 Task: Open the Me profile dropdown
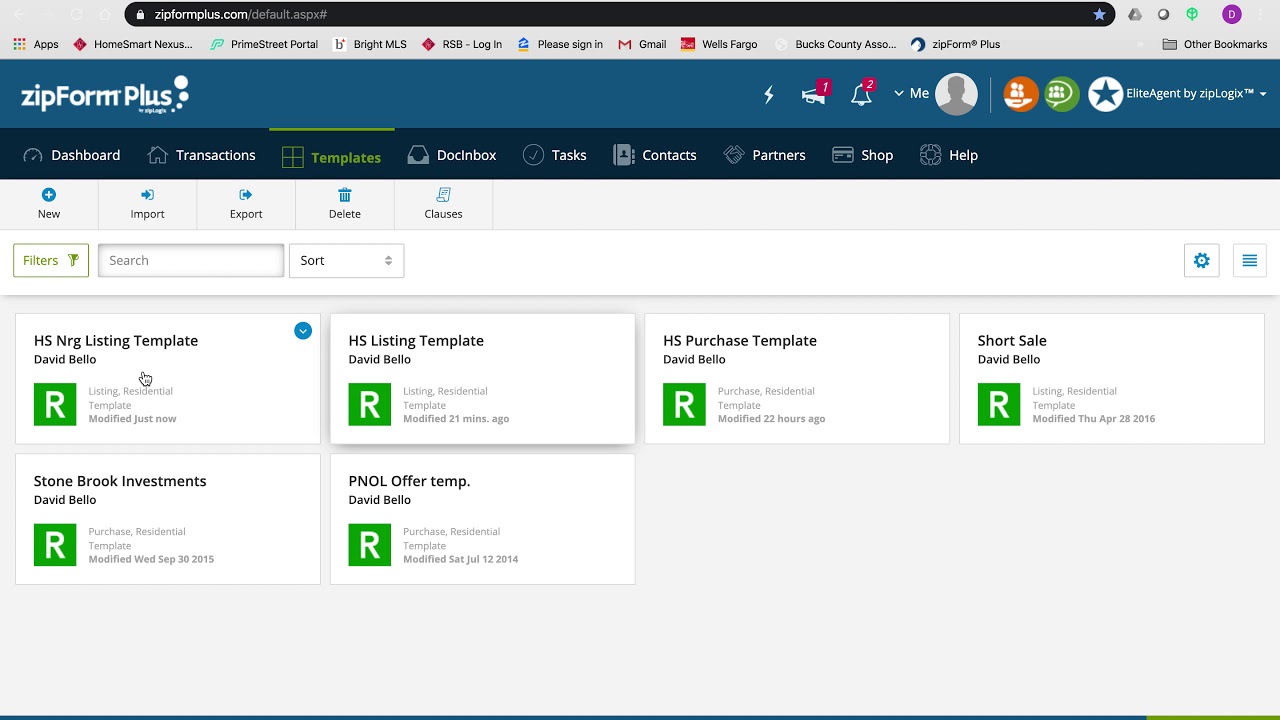point(912,94)
